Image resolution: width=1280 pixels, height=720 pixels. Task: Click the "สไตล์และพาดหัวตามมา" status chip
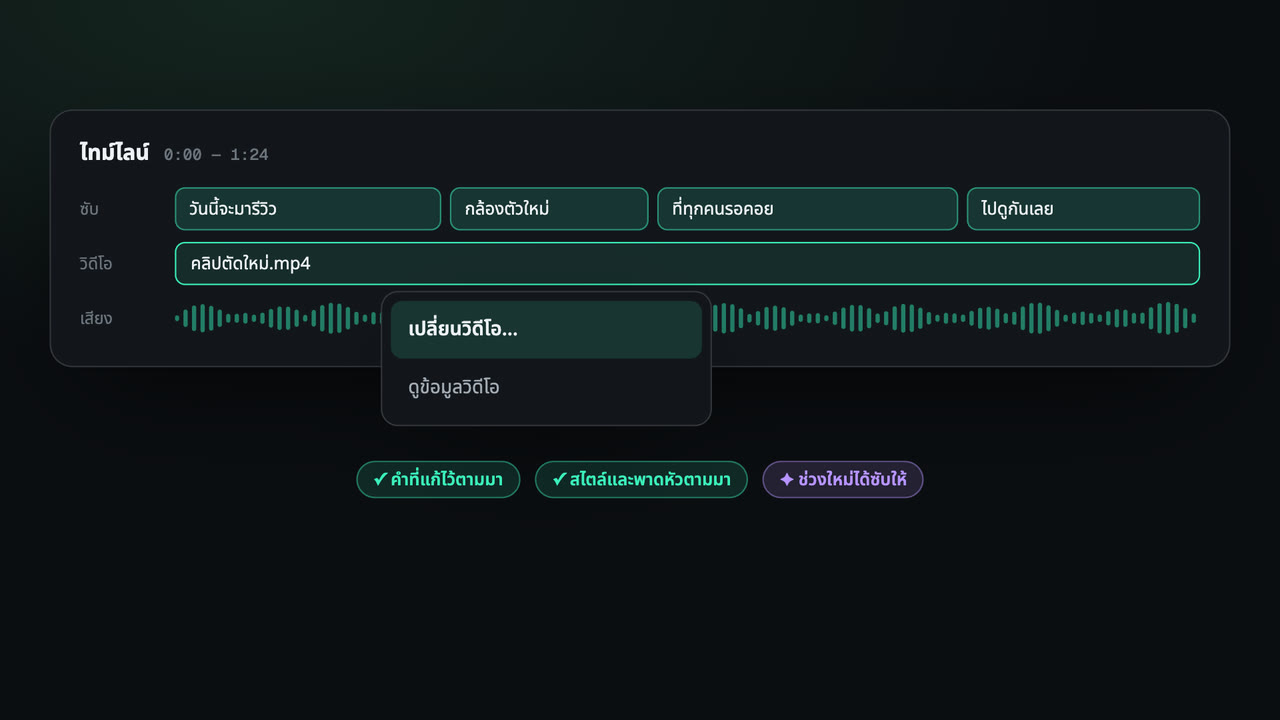(641, 480)
